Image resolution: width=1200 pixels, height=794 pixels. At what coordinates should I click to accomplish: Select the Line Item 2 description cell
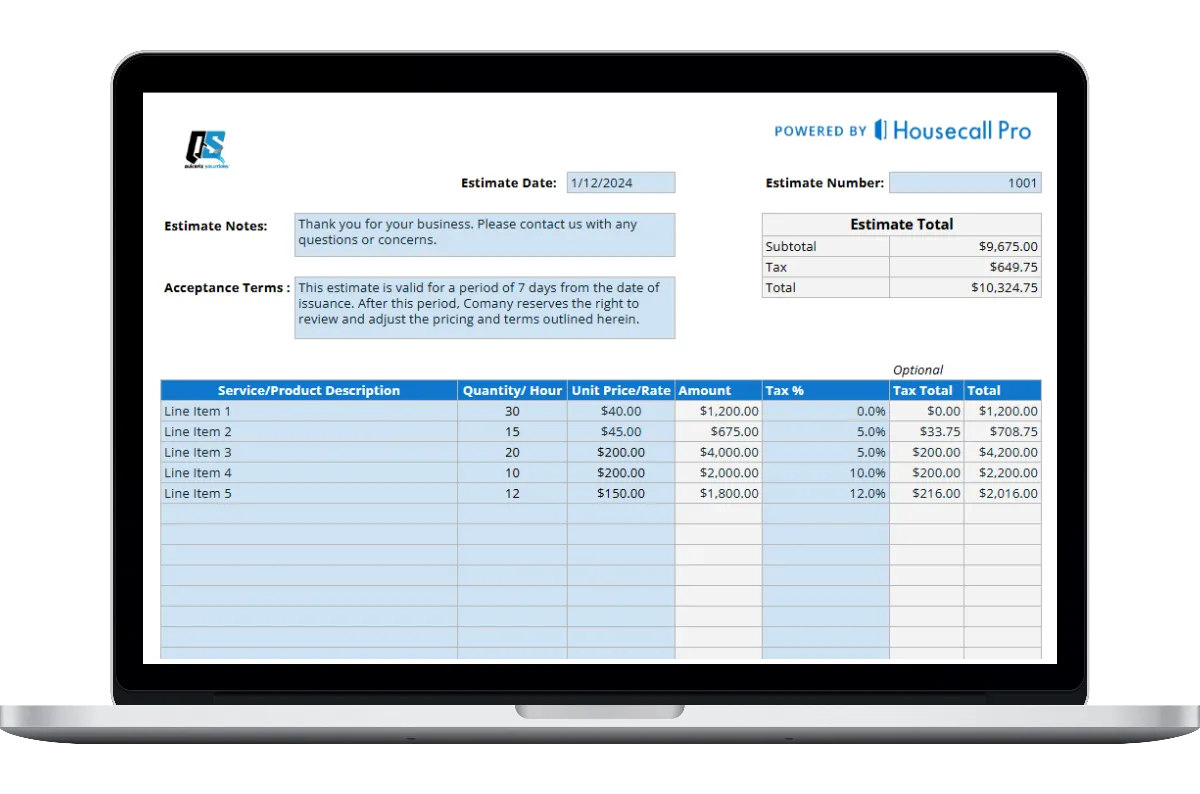click(x=309, y=432)
